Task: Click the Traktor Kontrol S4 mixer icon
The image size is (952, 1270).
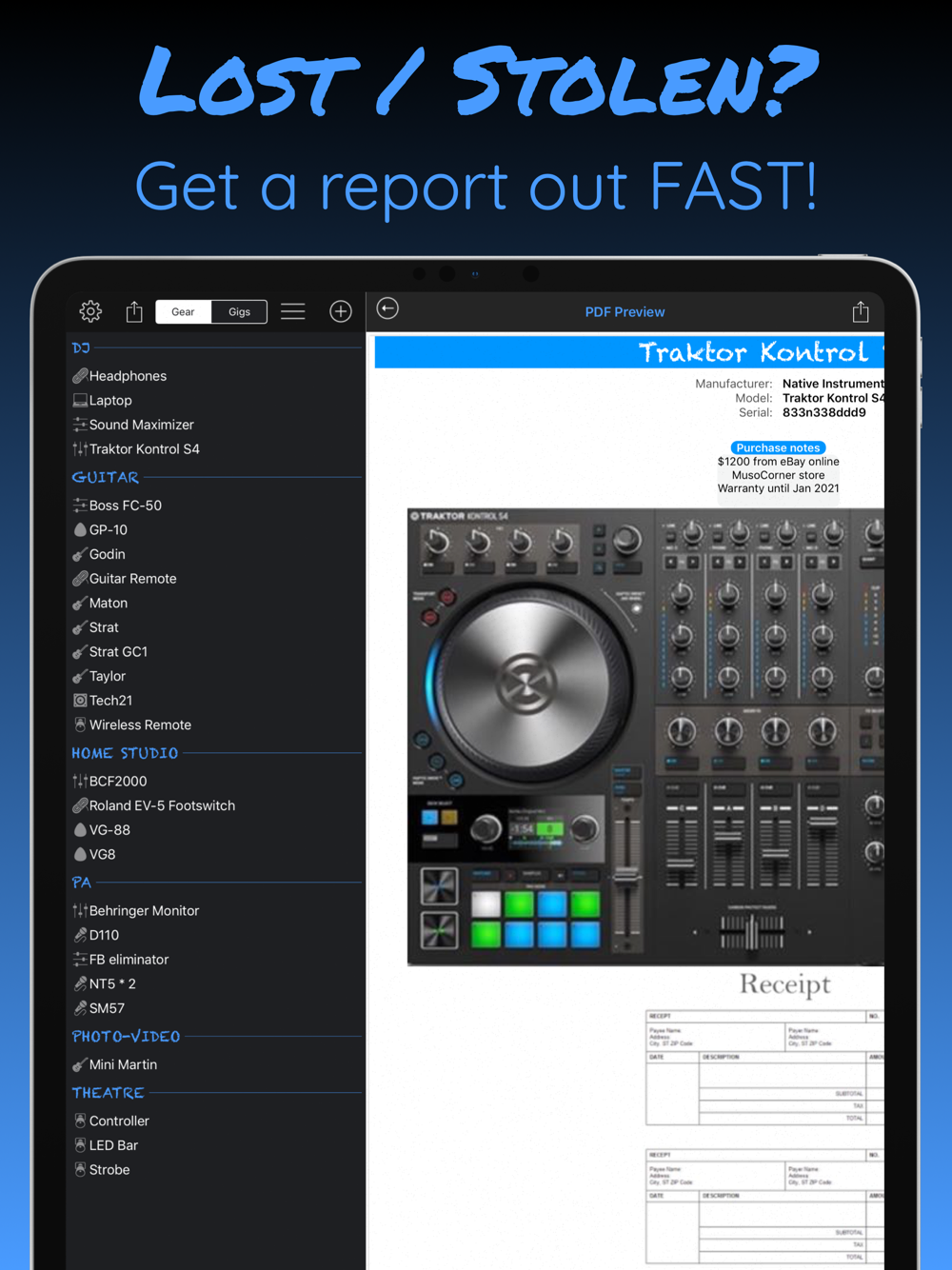Action: coord(80,449)
